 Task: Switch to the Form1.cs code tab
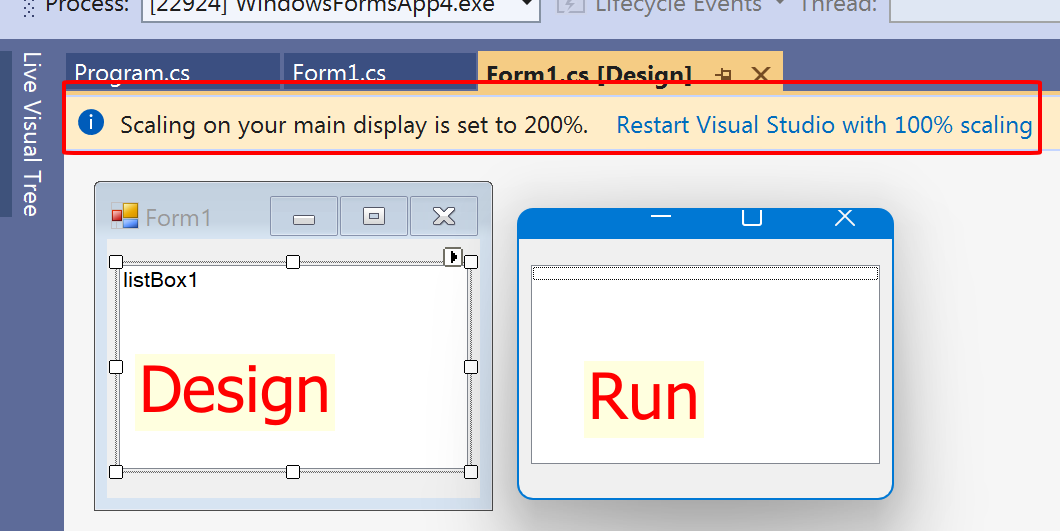pos(380,72)
